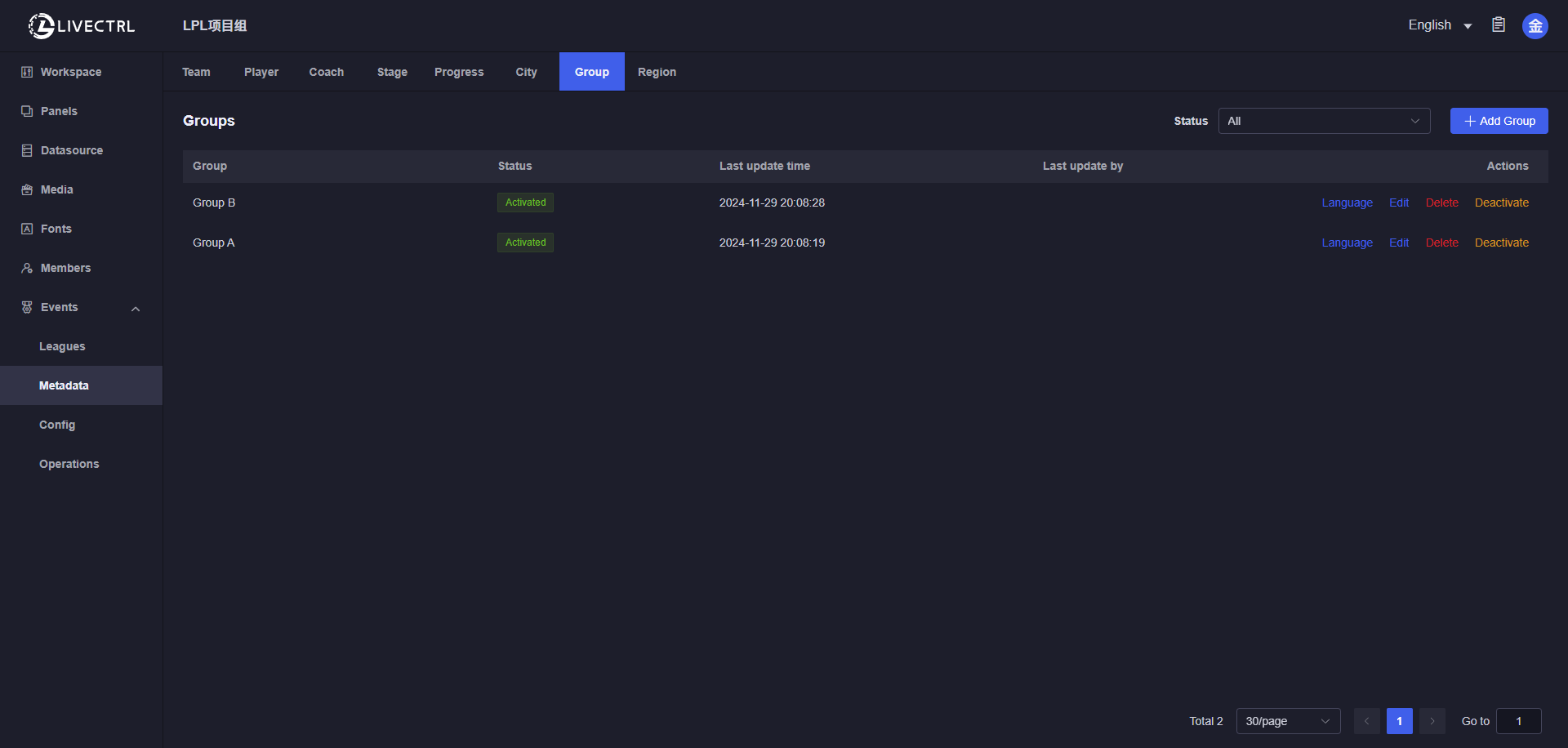Click the Add Group button
Screen dimensions: 1568x748
tap(1499, 121)
